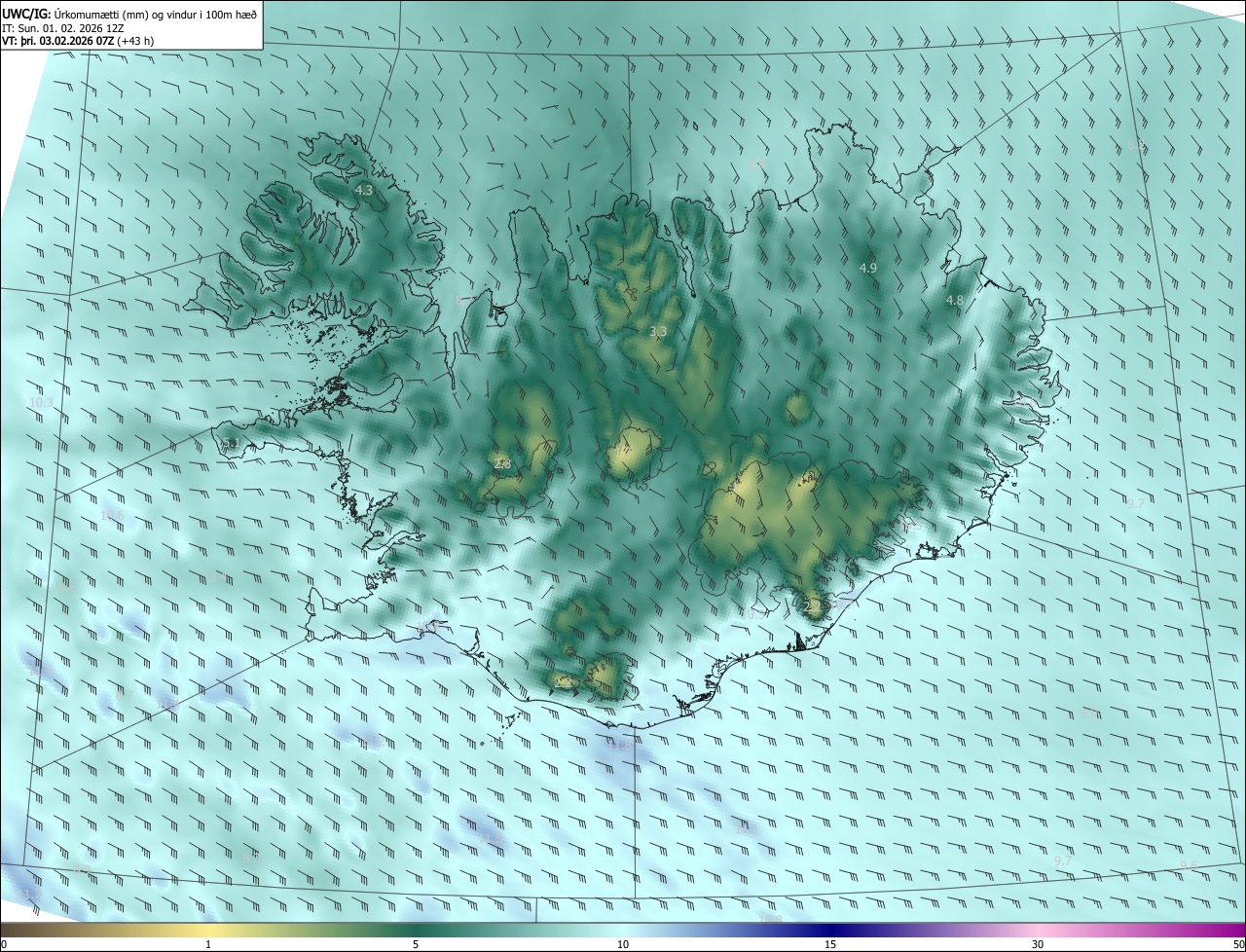Click the 2.8 value on the western highlands
The height and width of the screenshot is (952, 1246).
click(x=502, y=464)
